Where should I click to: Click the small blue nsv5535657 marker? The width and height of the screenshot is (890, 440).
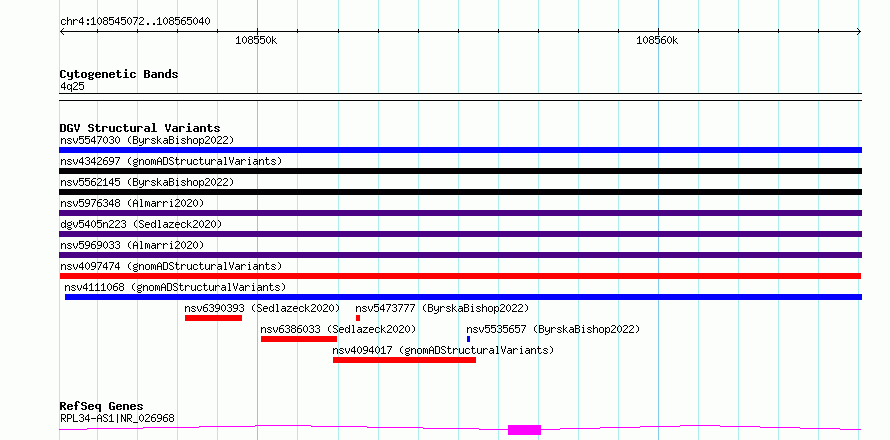[468, 339]
